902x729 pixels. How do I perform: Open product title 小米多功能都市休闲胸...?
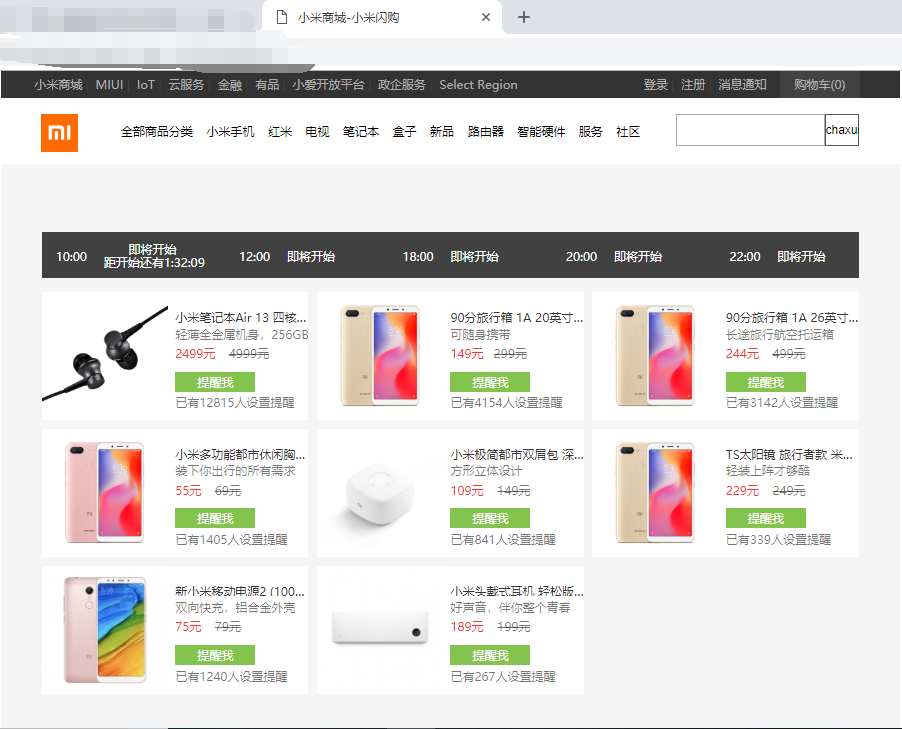tap(240, 455)
